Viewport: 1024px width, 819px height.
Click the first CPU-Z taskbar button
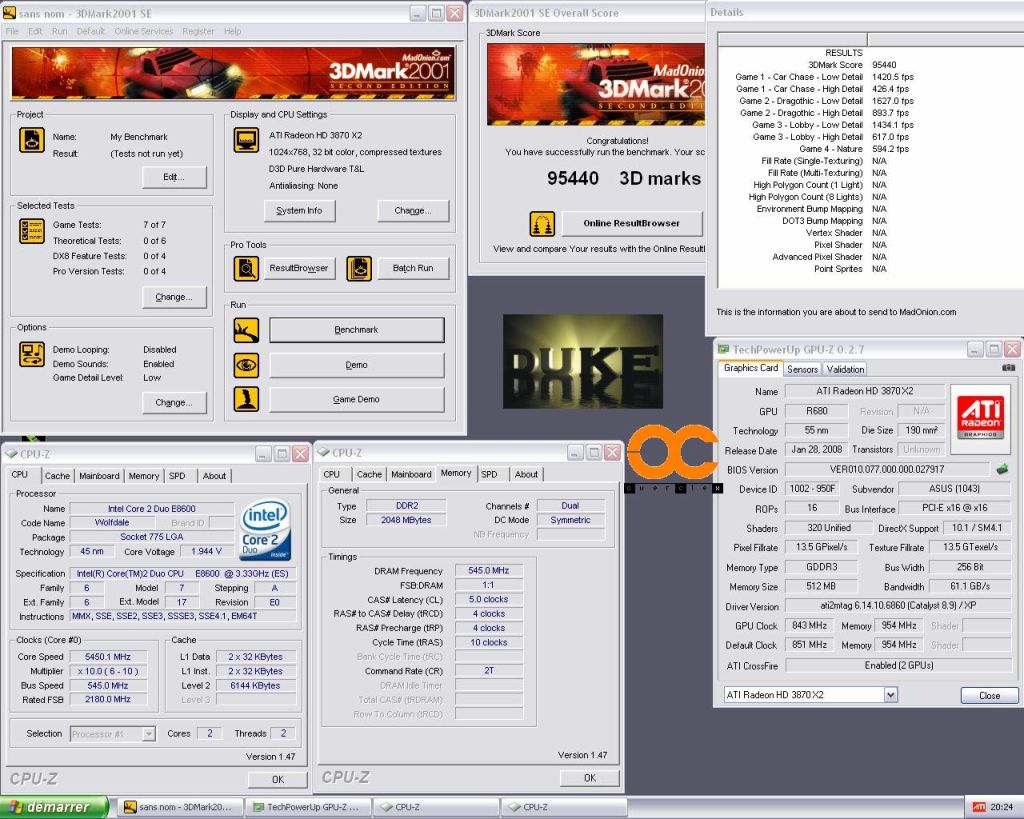click(436, 807)
